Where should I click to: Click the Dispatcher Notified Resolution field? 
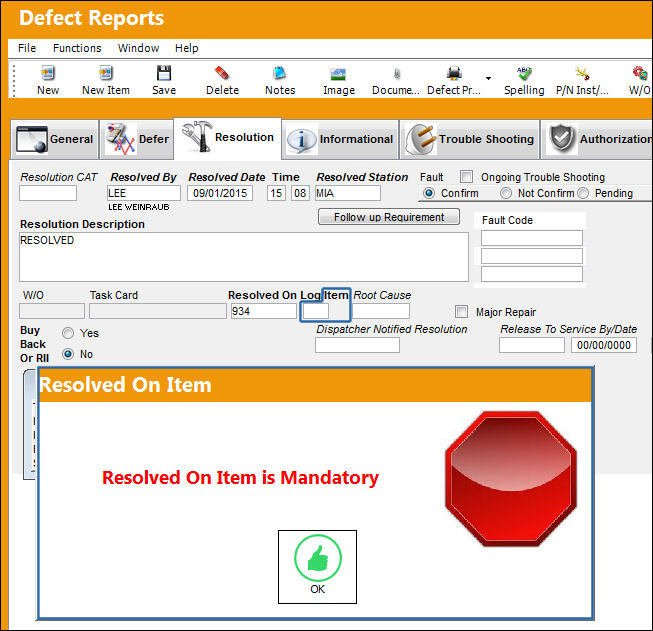pyautogui.click(x=357, y=345)
